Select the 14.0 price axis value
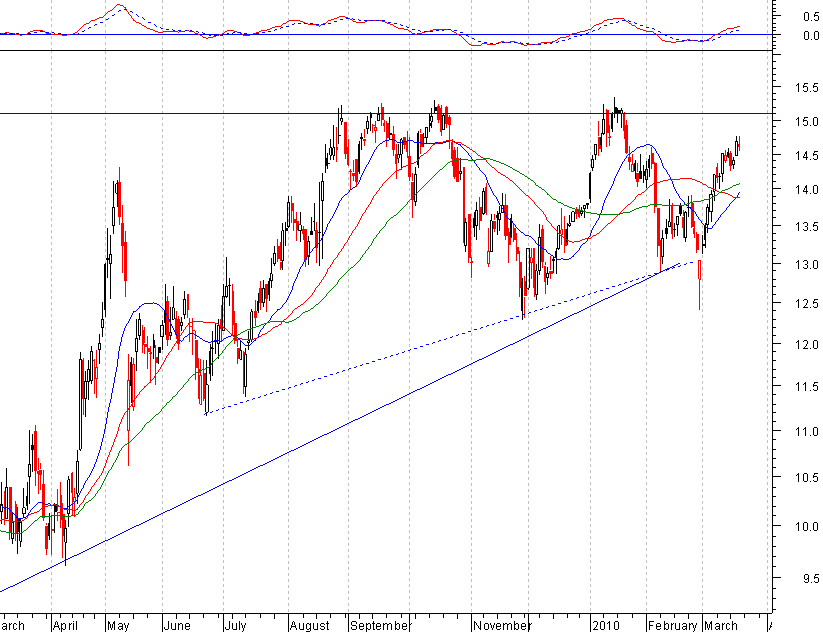This screenshot has height=632, width=823. coord(807,189)
